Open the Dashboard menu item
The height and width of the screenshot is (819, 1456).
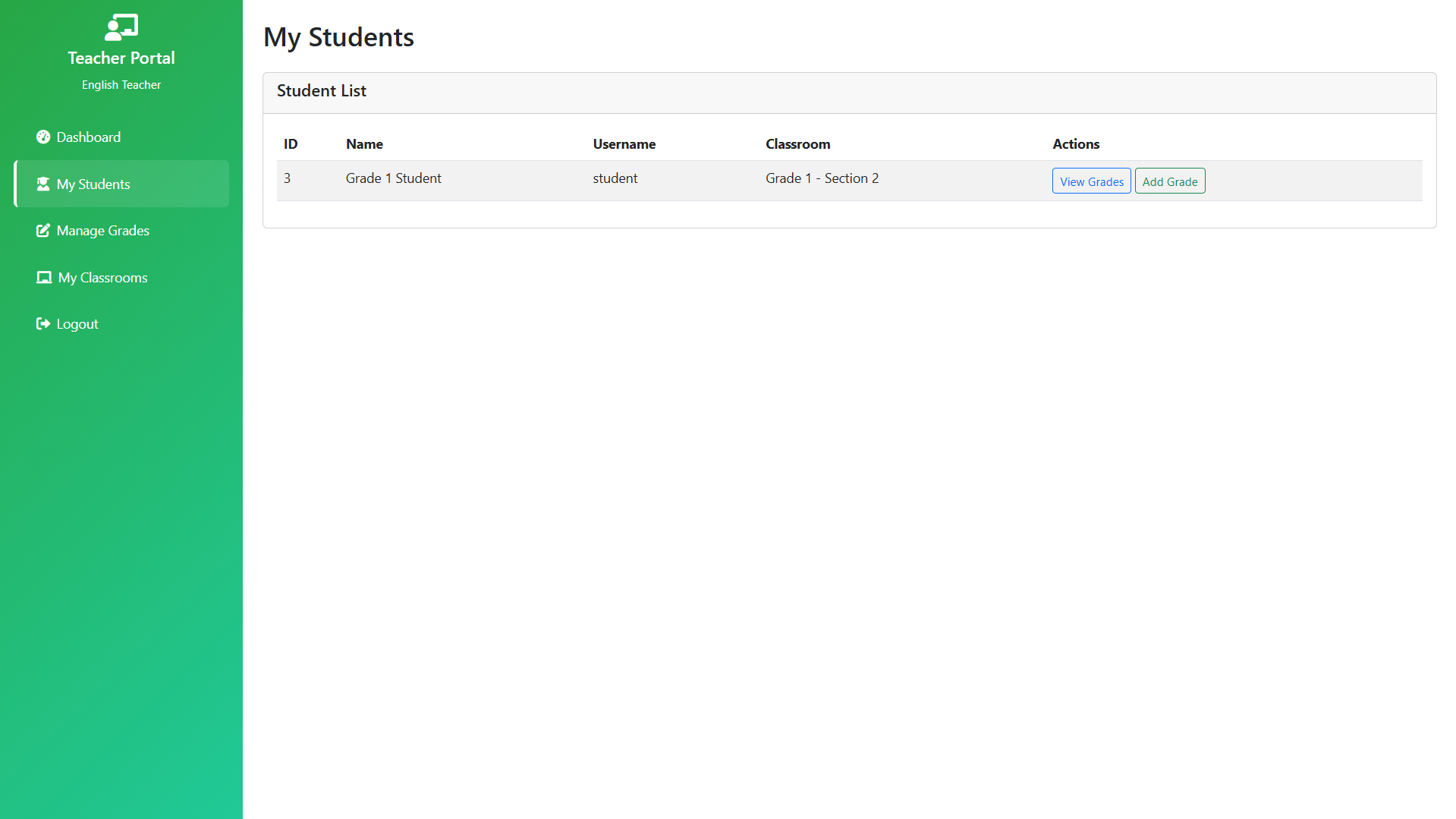point(88,137)
